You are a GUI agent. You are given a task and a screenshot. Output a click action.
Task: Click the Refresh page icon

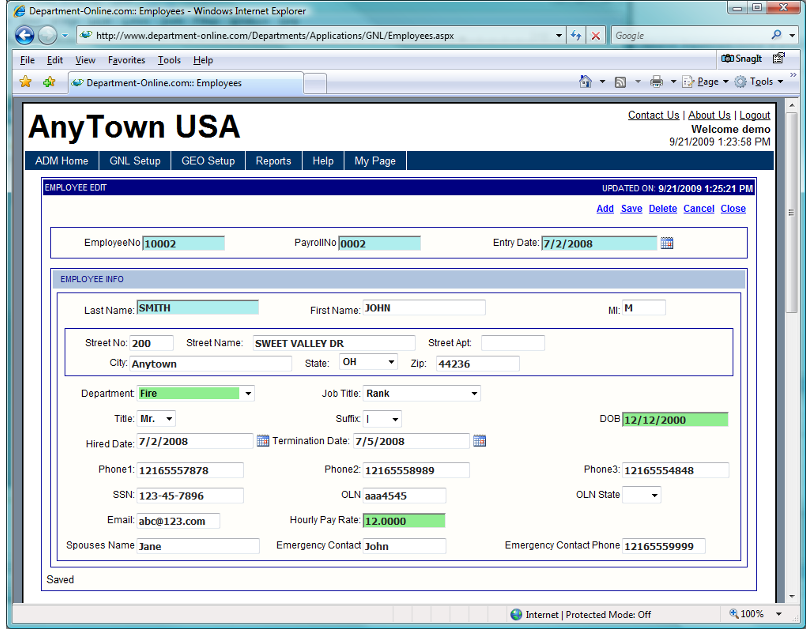[x=576, y=36]
